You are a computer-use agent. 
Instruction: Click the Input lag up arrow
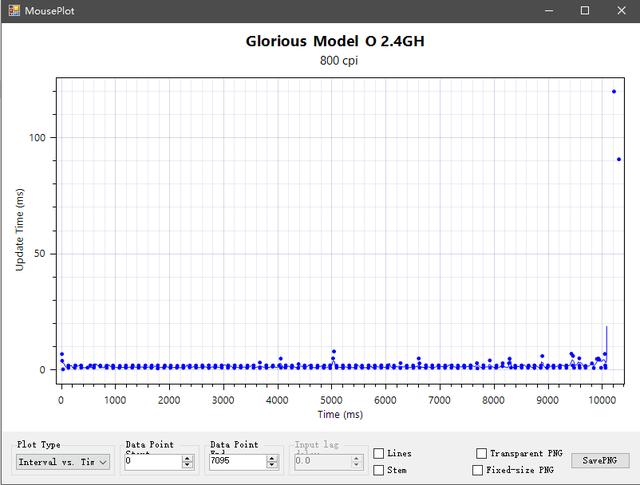click(x=356, y=458)
